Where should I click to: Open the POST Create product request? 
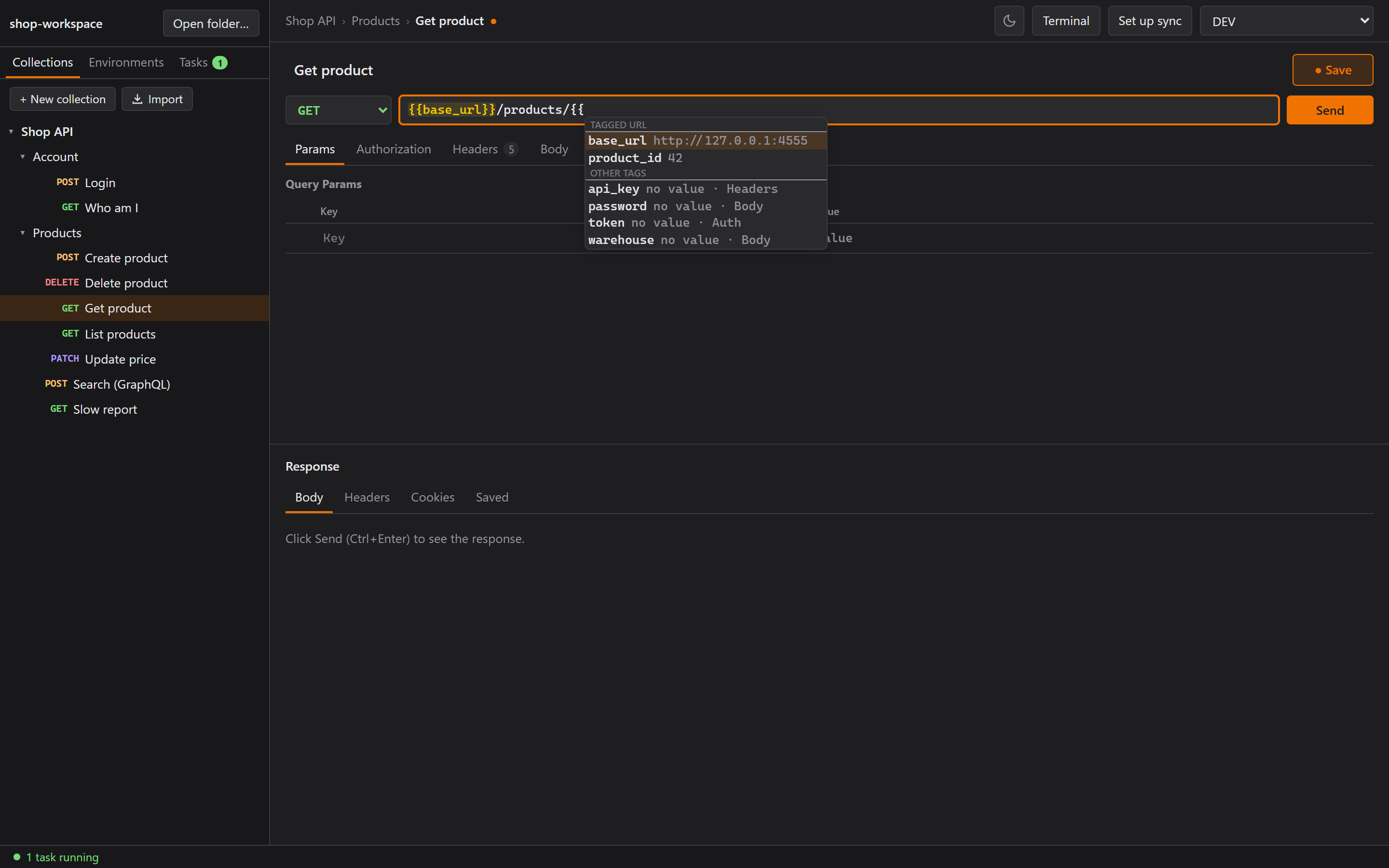pyautogui.click(x=135, y=258)
